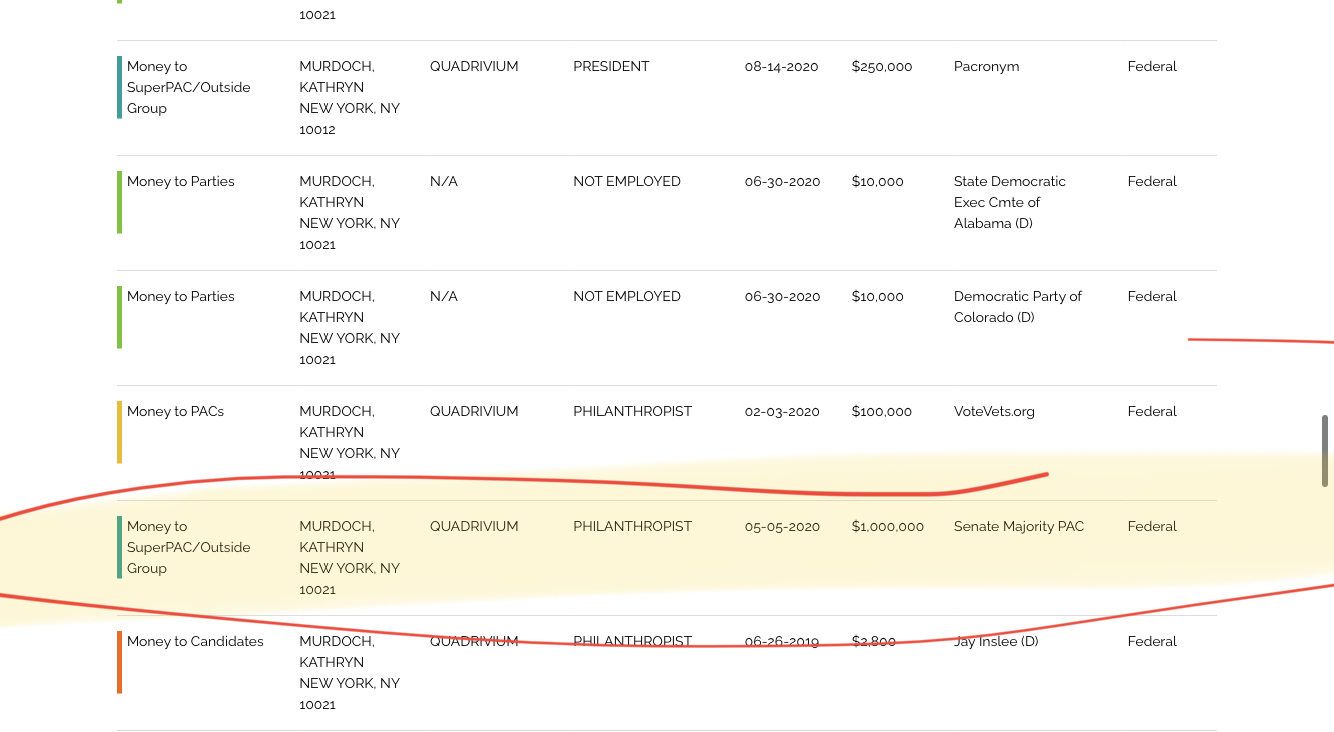1334x732 pixels.
Task: Select the $10,000 amount in Alabama row
Action: tap(878, 181)
